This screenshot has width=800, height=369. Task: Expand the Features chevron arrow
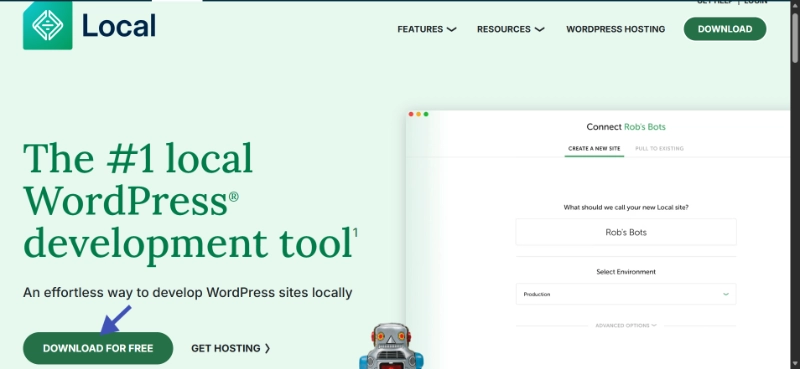click(x=451, y=30)
